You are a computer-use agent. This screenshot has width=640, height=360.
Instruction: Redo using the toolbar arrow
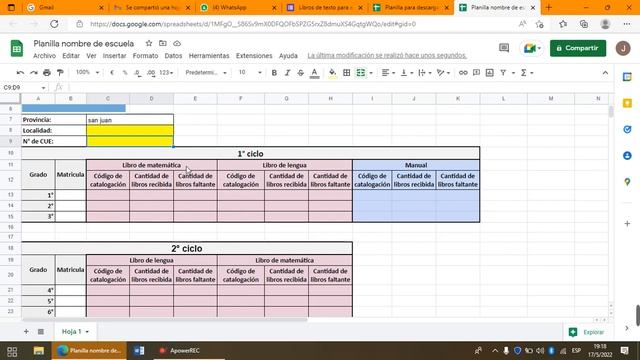[33, 73]
